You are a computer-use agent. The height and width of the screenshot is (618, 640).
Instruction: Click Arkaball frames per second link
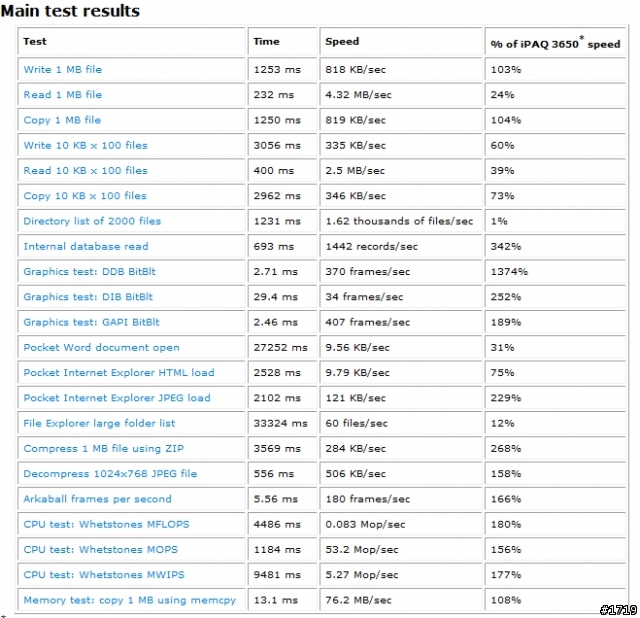[98, 499]
